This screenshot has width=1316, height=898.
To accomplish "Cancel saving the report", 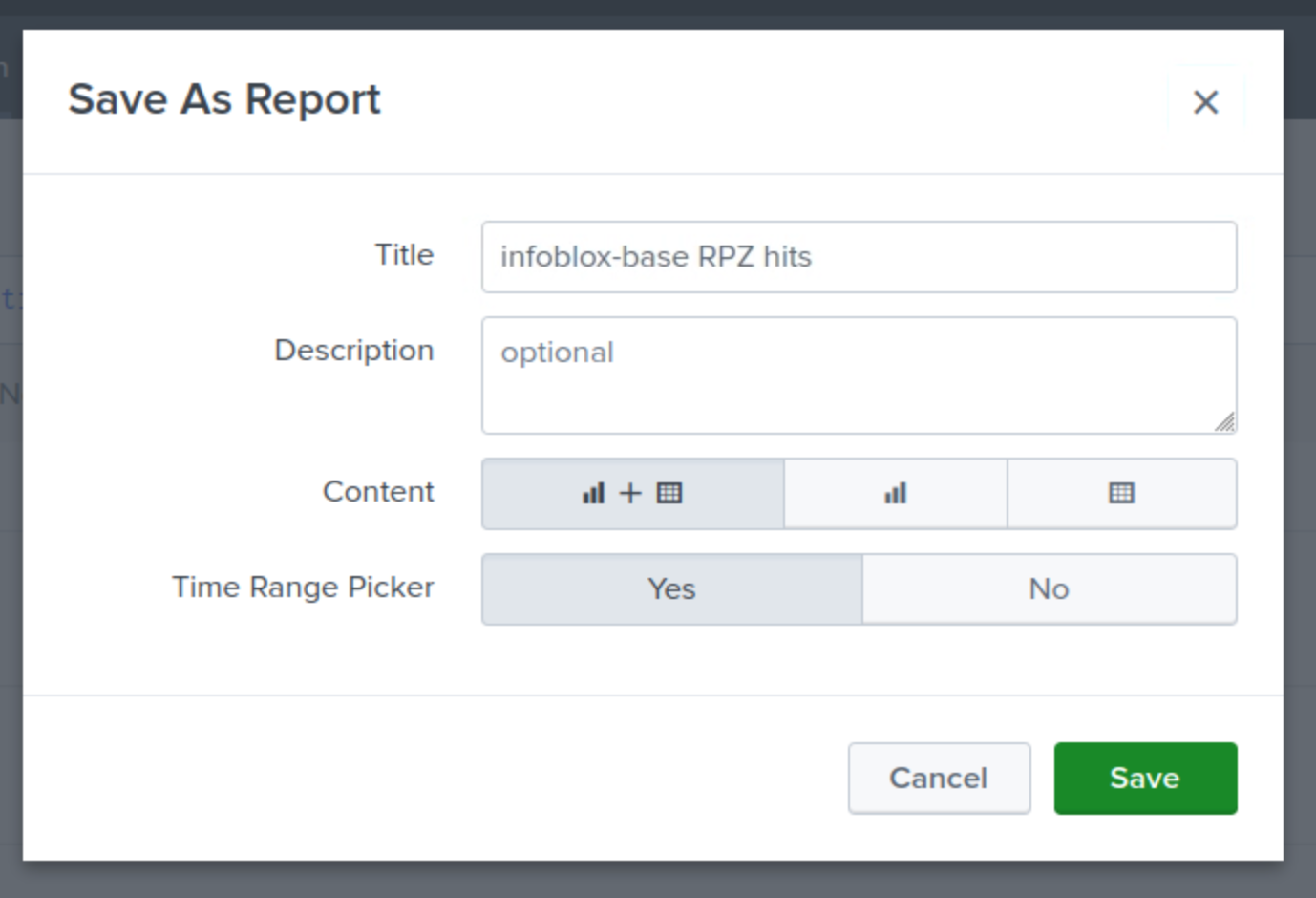I will pos(939,779).
